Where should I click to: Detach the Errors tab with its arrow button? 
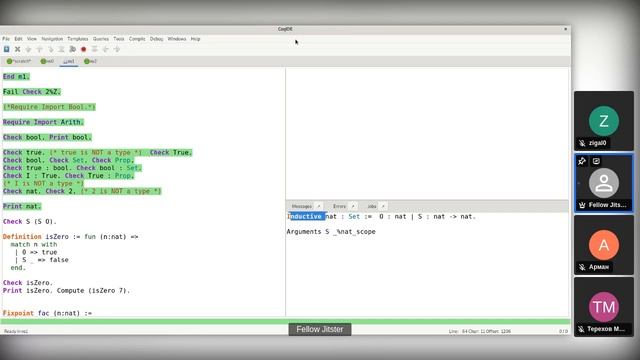click(x=353, y=207)
